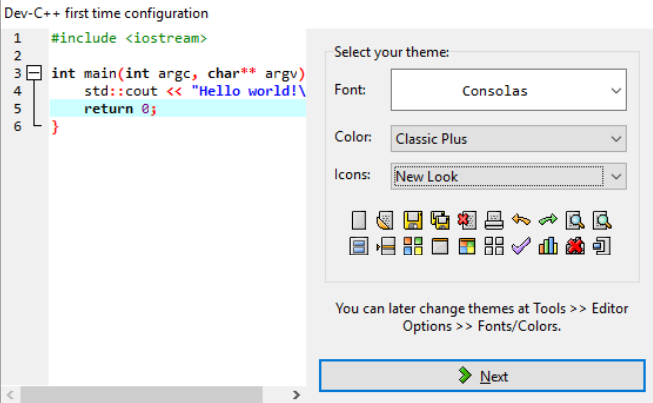The width and height of the screenshot is (653, 403).
Task: Click the horizontal scrollbar thumb in preview
Action: tap(142, 395)
